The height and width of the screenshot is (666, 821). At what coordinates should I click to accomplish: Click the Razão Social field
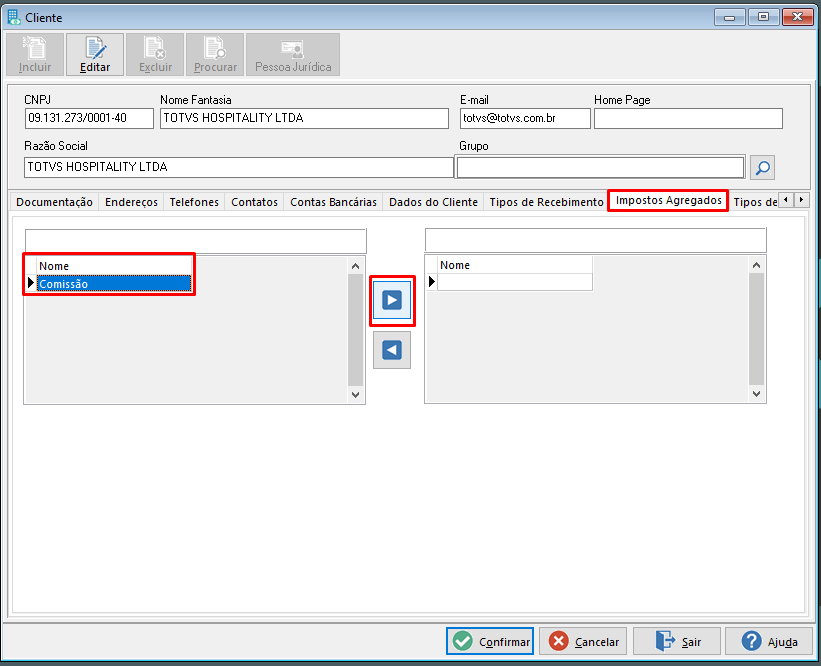click(239, 168)
